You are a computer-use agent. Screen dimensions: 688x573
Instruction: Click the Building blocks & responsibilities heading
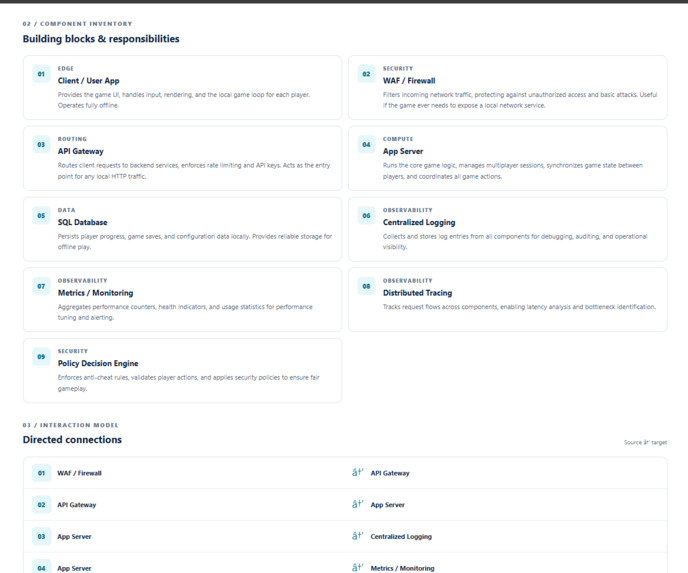point(101,39)
